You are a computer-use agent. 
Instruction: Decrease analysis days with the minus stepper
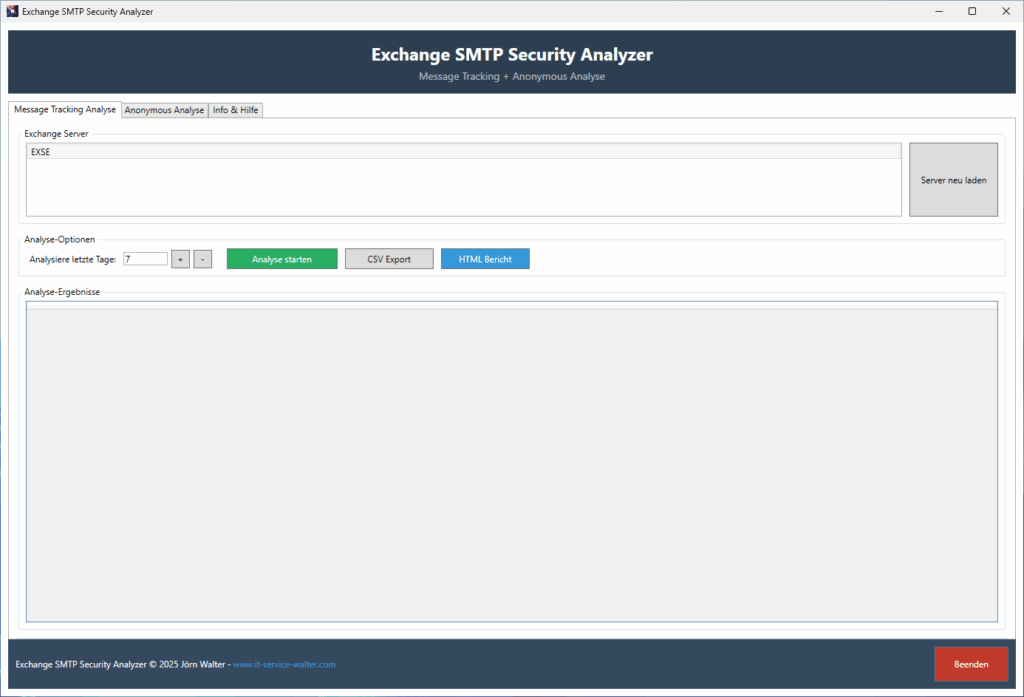[x=202, y=258]
